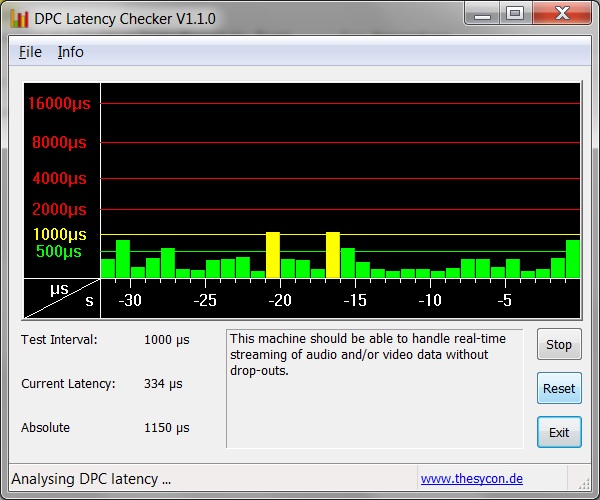
Task: Click the green 500µs scale label
Action: [59, 251]
